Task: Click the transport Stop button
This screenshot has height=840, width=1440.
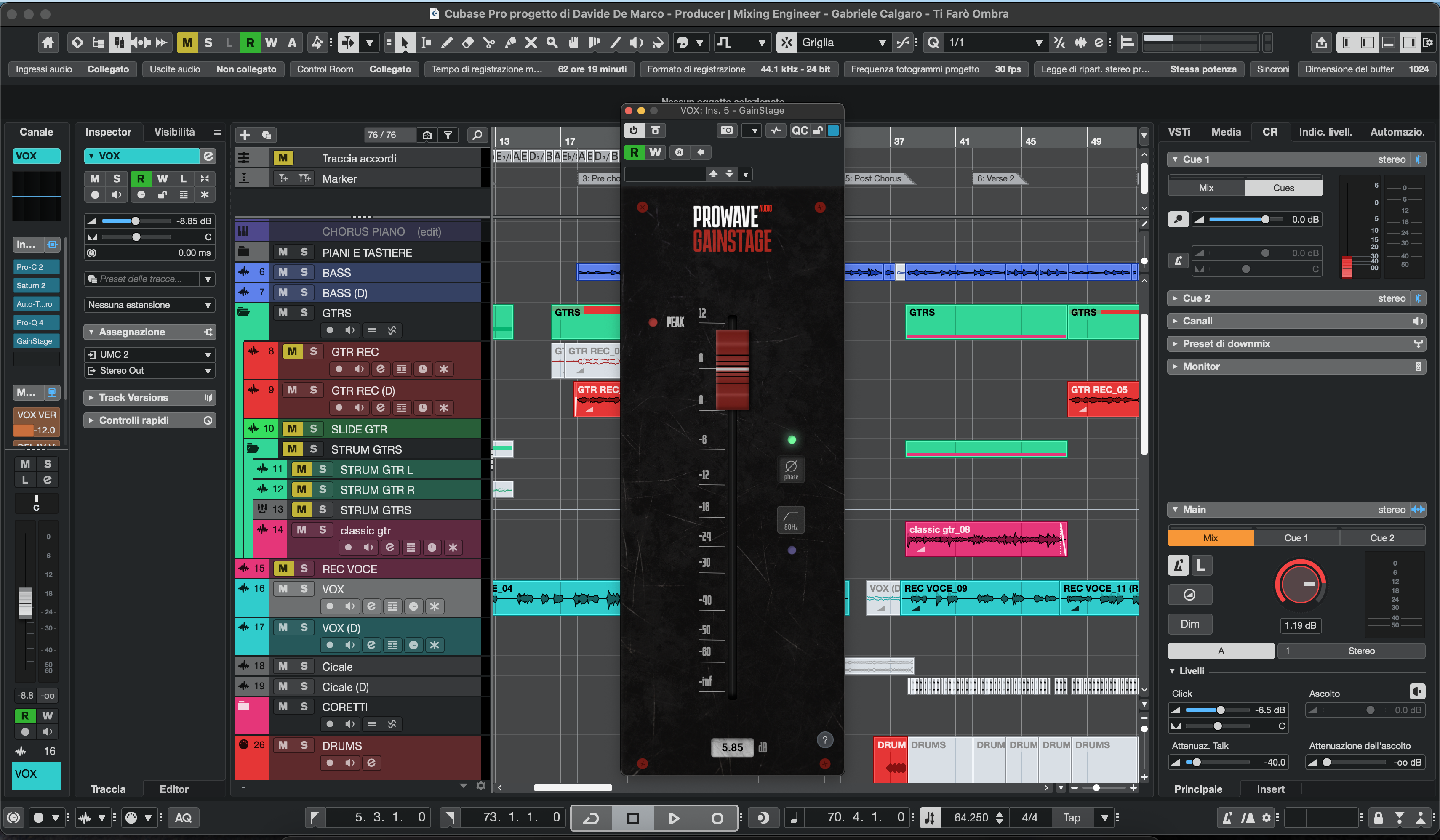Action: coord(632,818)
